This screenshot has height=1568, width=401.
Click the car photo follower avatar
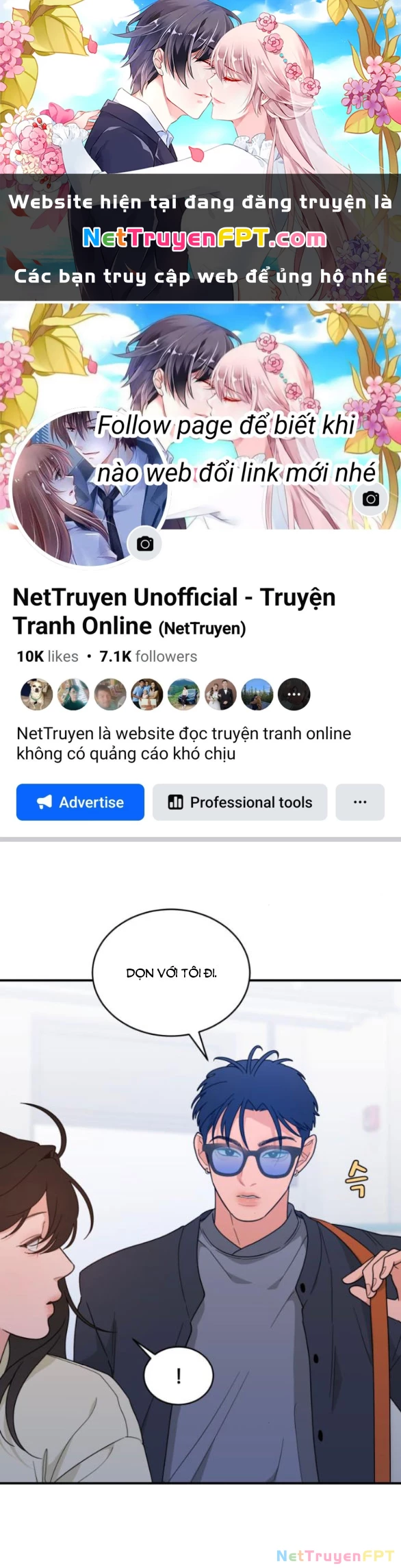(x=183, y=694)
